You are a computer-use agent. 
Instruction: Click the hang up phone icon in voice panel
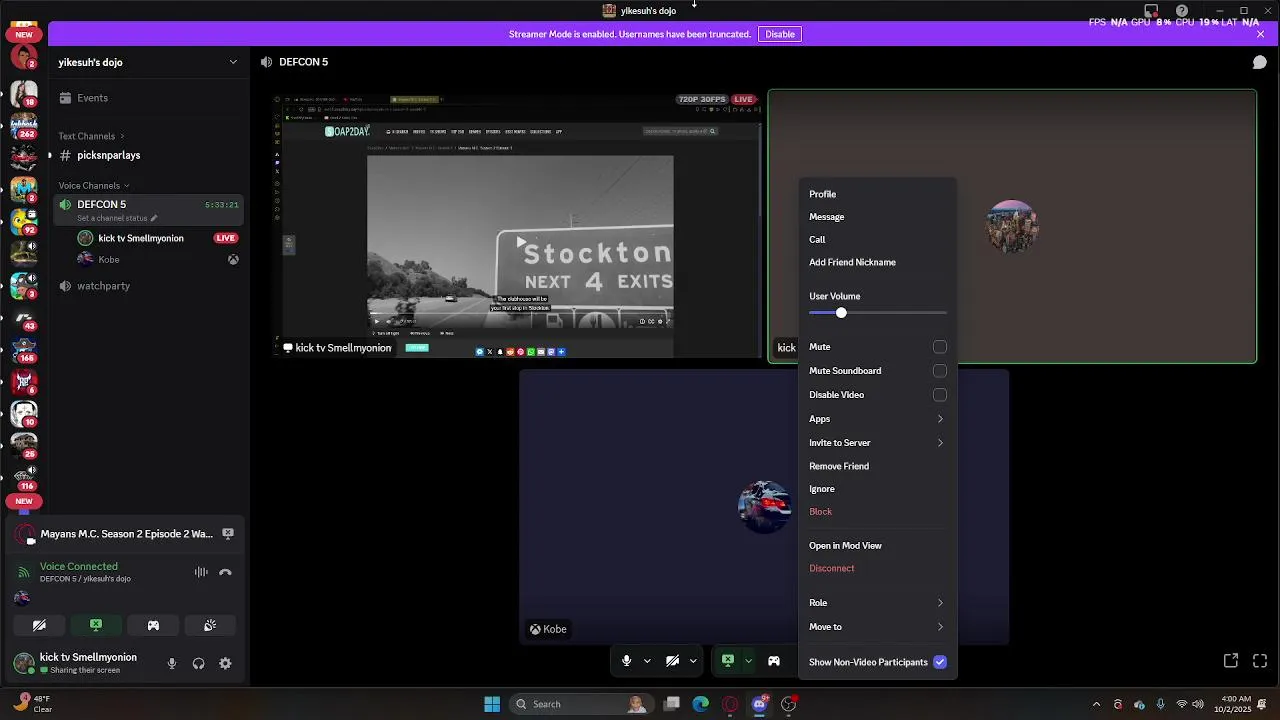click(225, 572)
